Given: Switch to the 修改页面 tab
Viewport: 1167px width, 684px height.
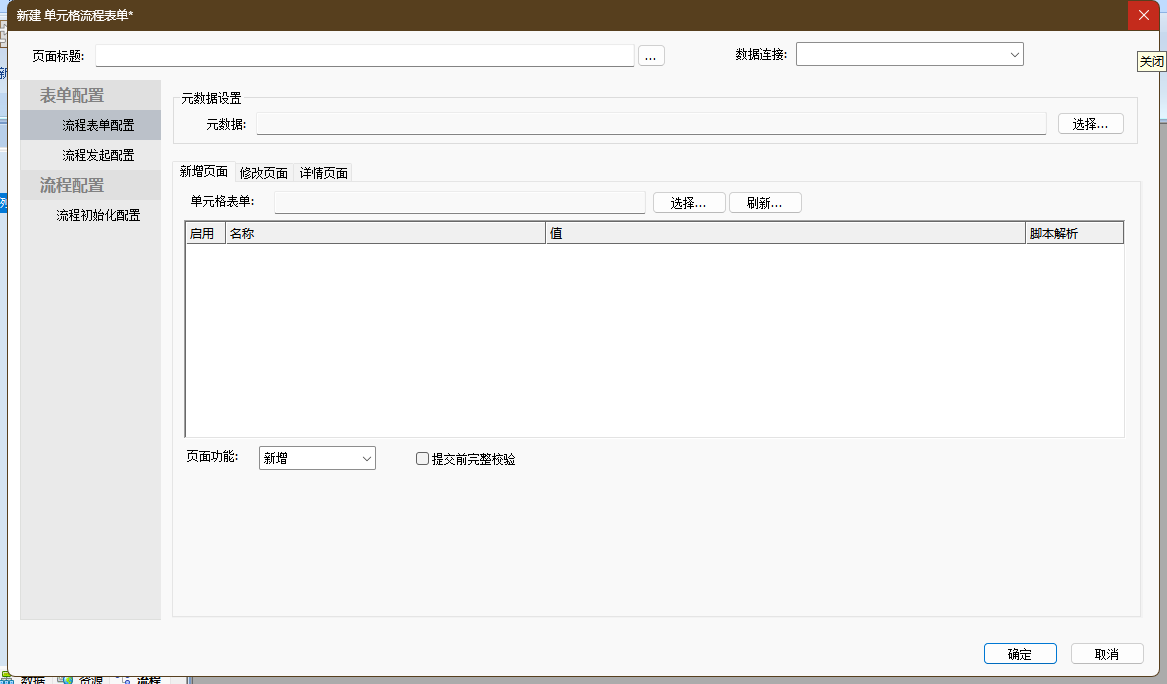Looking at the screenshot, I should pyautogui.click(x=264, y=173).
